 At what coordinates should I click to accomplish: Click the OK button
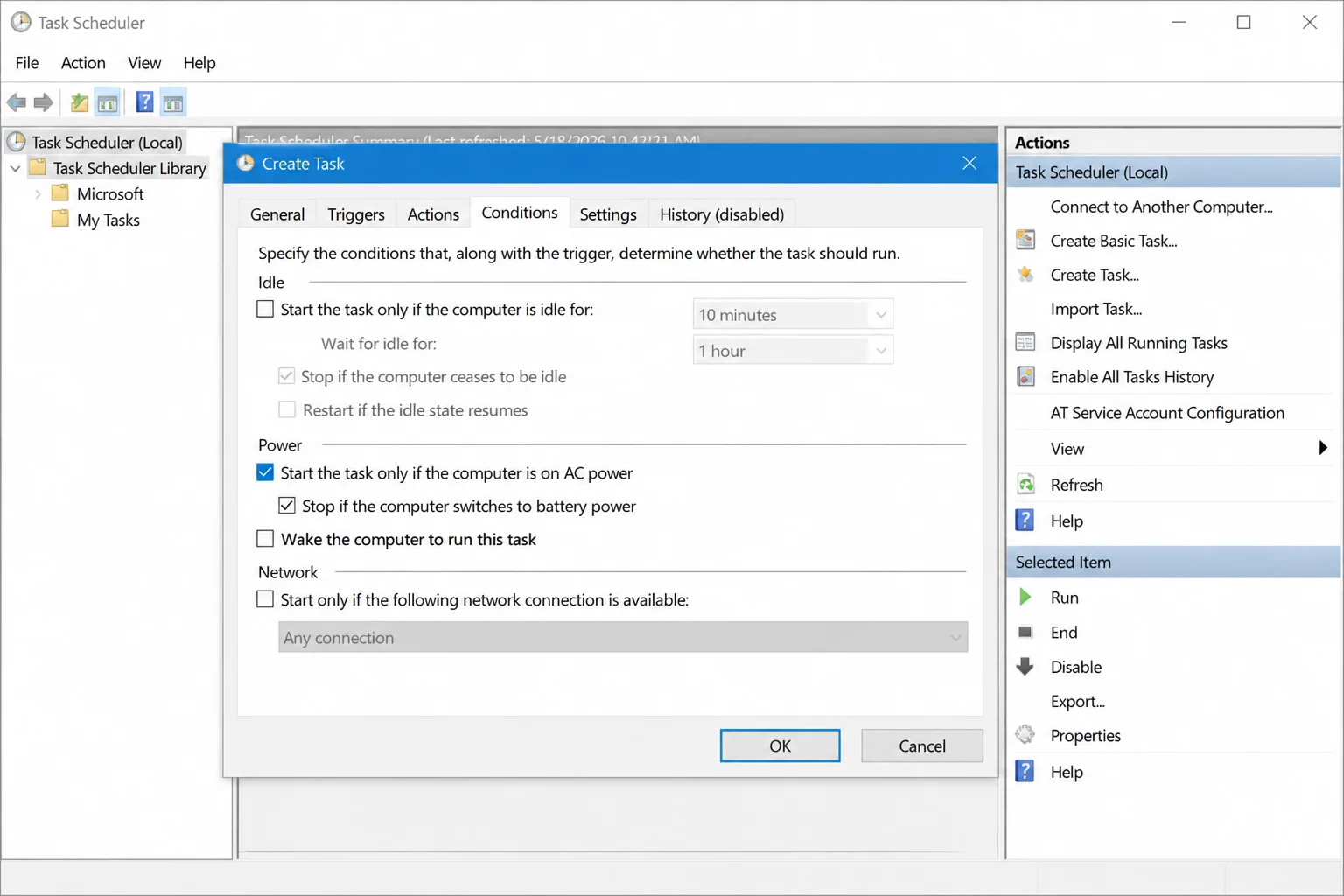pyautogui.click(x=780, y=745)
